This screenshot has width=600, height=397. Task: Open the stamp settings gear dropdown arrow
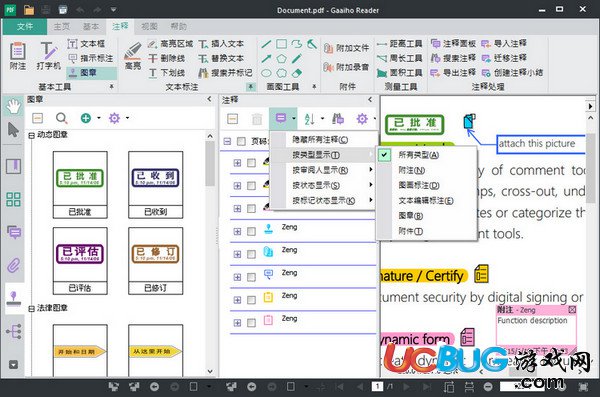click(127, 118)
